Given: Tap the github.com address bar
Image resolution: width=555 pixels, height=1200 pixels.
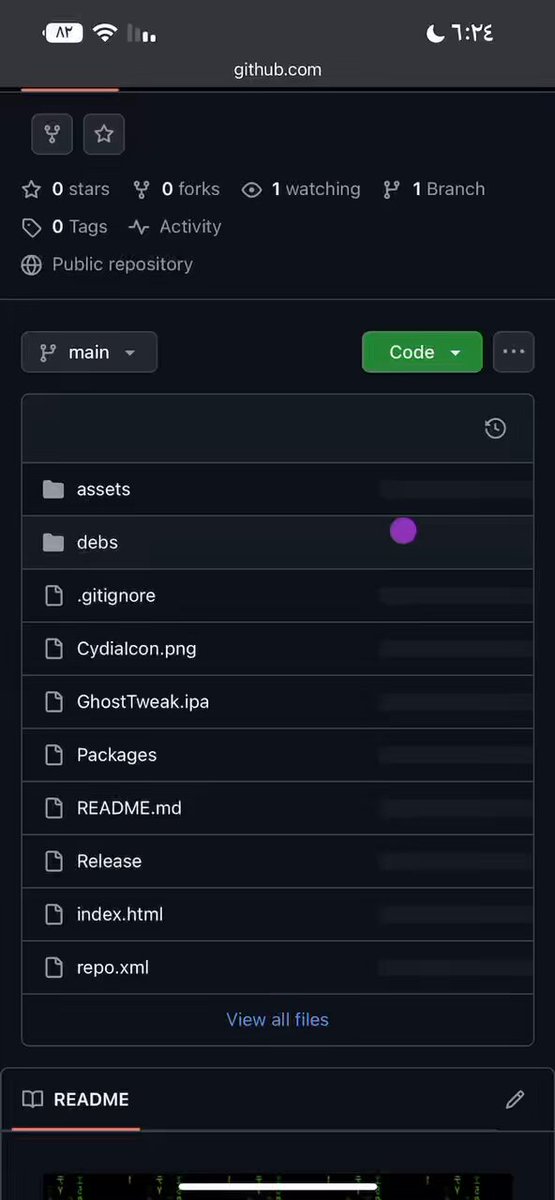Looking at the screenshot, I should [x=278, y=70].
